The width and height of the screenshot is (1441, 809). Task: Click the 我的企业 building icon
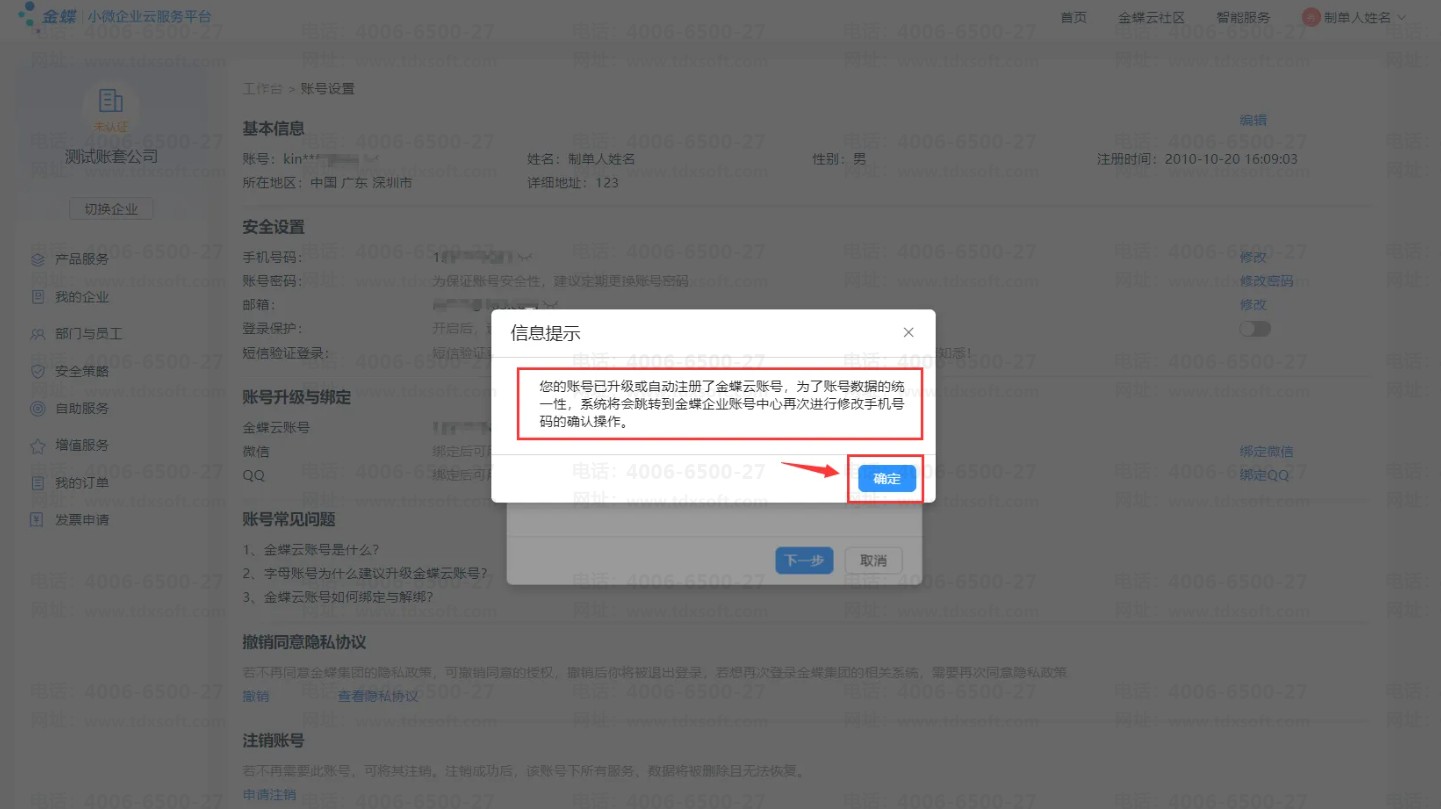pos(38,297)
